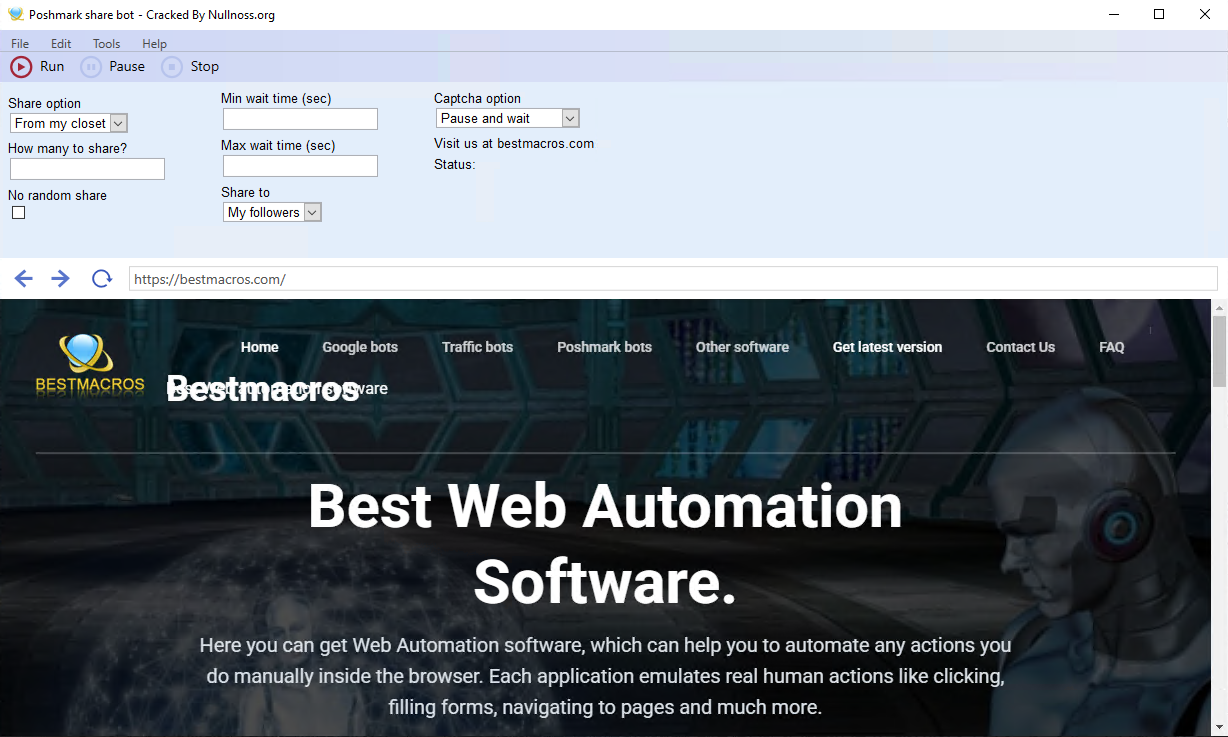Open the Poshmark bots nav link
Viewport: 1228px width, 737px height.
tap(604, 347)
